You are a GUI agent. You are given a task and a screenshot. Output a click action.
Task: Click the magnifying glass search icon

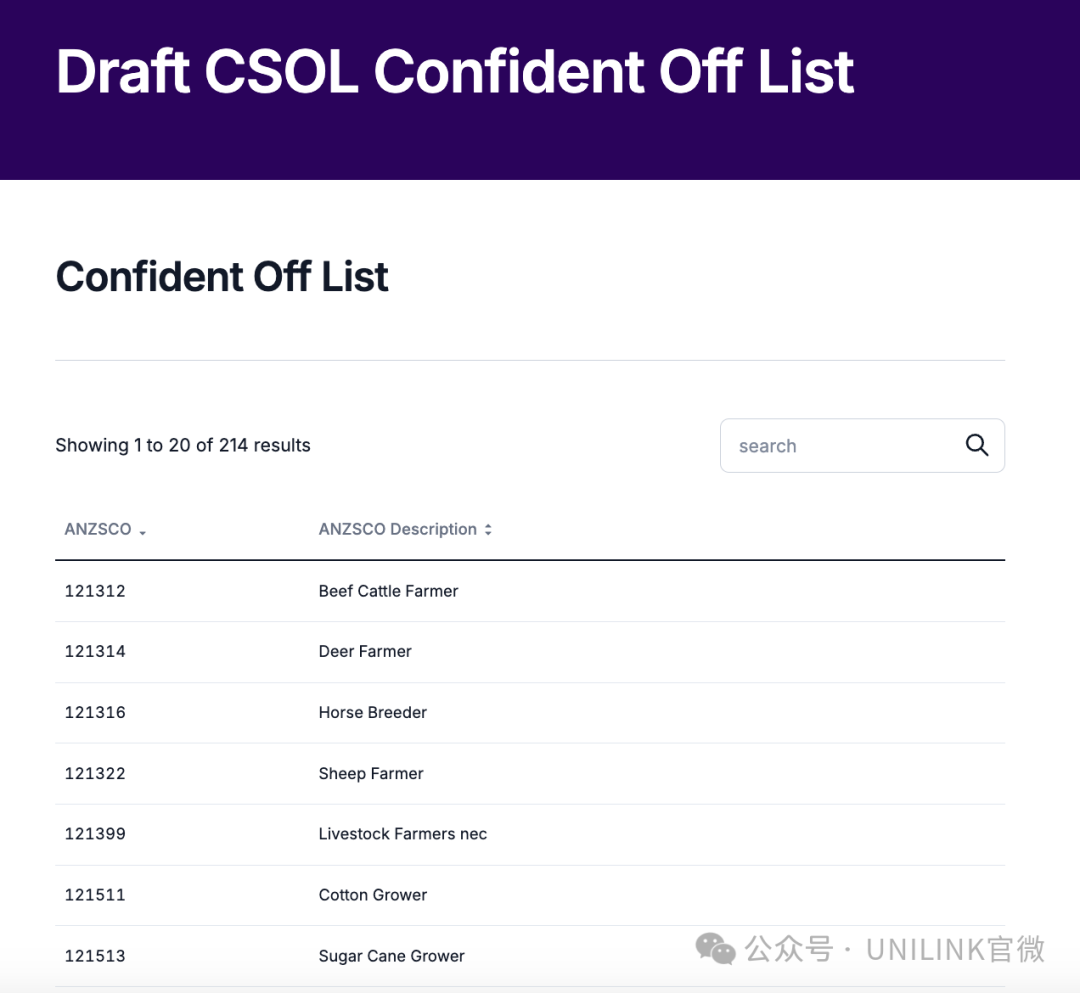click(977, 445)
